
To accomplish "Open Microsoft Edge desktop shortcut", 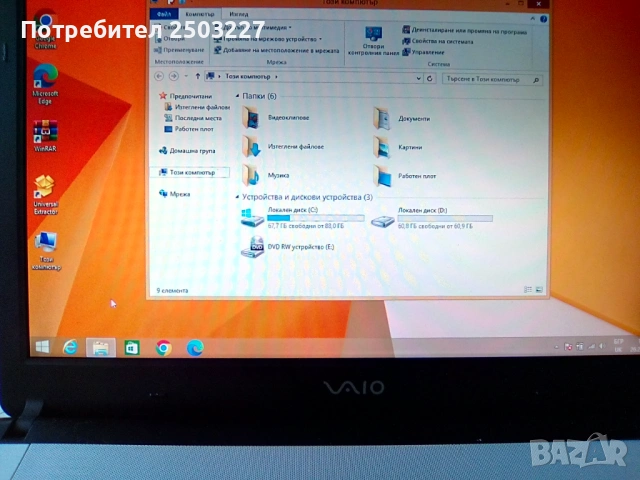I will (45, 84).
